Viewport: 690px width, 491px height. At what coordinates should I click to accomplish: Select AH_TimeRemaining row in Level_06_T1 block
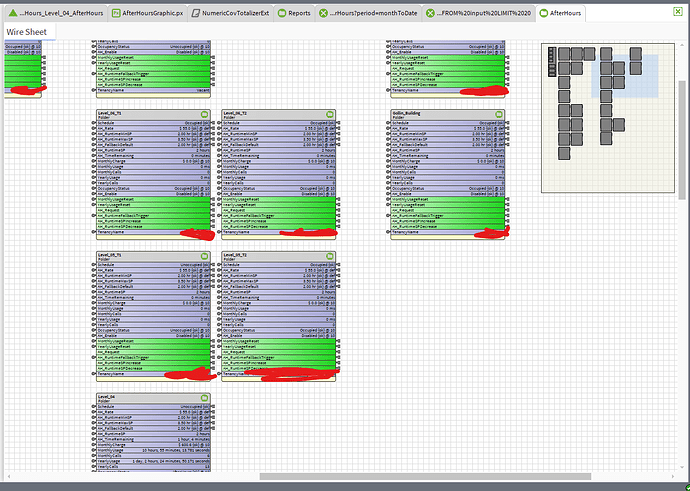tap(153, 156)
